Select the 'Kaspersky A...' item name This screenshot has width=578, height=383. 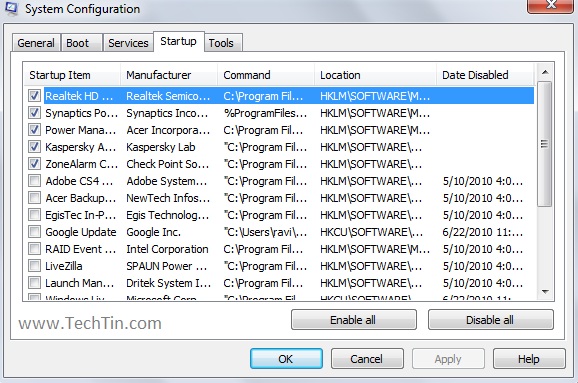(80, 147)
